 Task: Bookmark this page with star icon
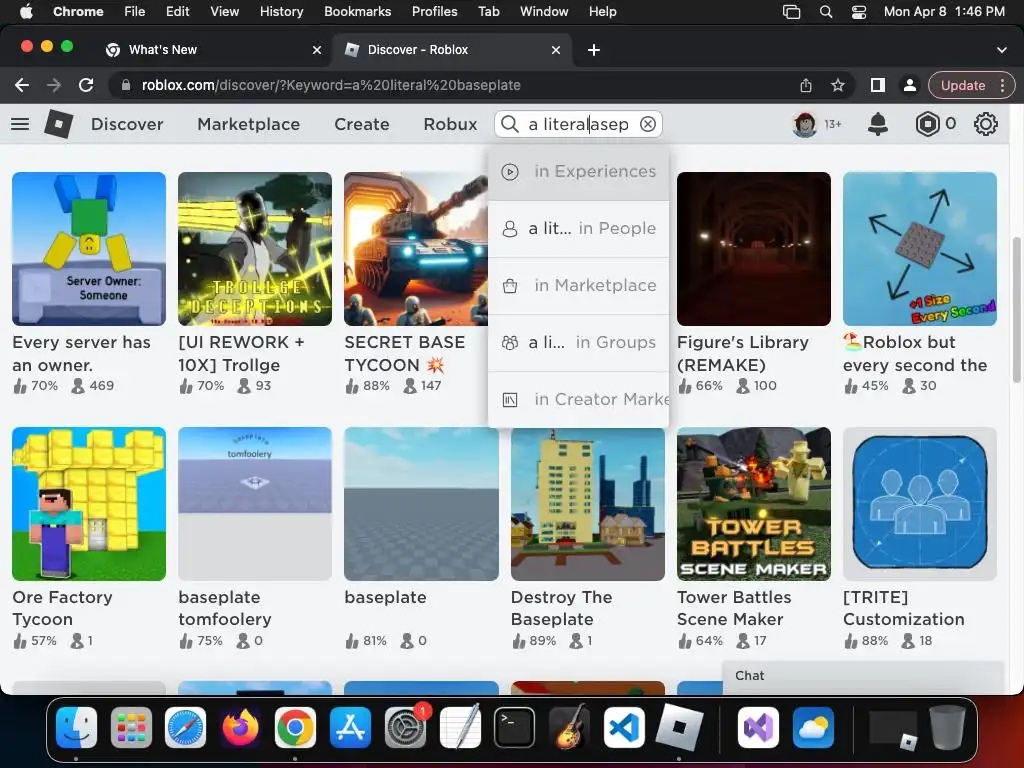pos(838,85)
